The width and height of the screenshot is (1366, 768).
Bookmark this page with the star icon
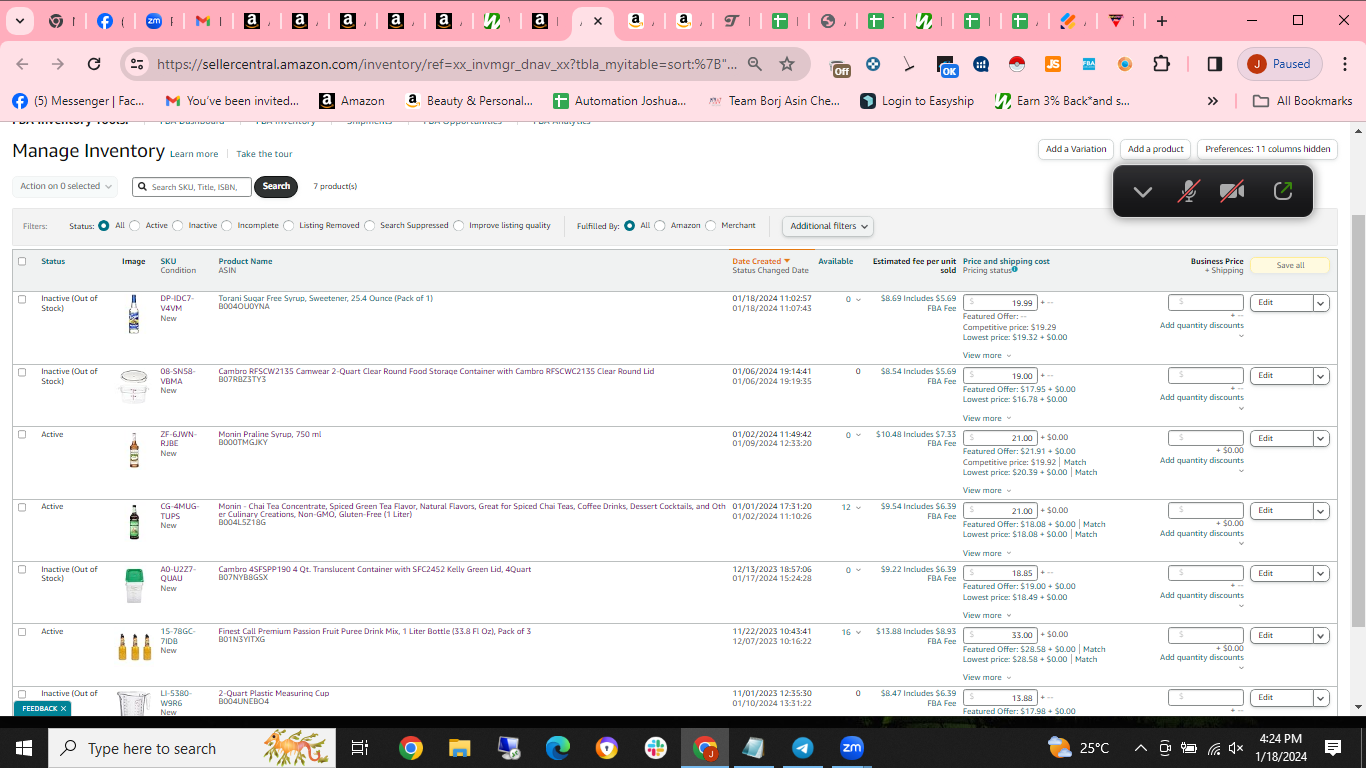pos(787,64)
